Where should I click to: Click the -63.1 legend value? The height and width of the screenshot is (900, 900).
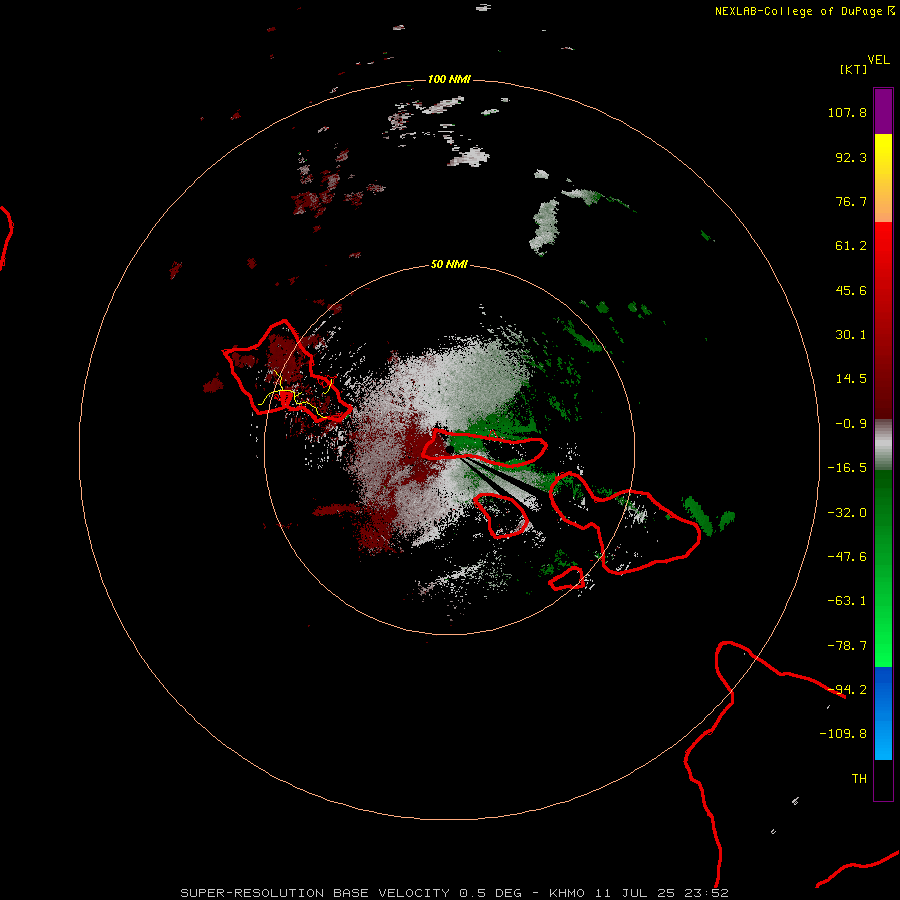(847, 601)
